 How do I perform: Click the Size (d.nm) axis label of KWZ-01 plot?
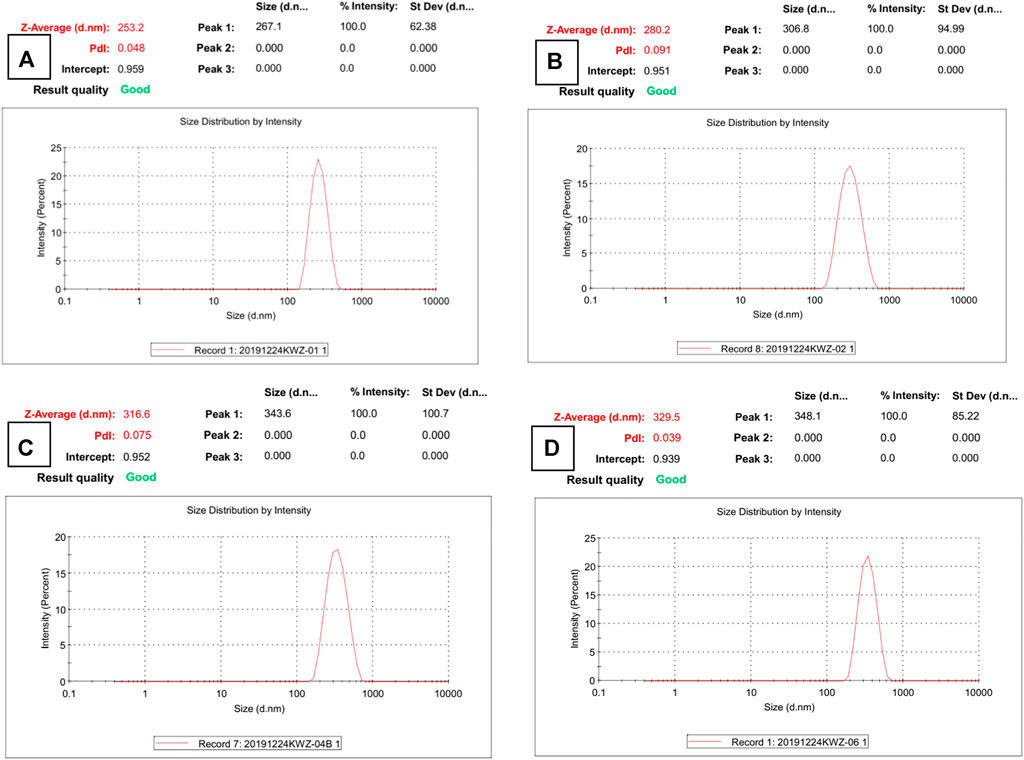coord(251,315)
